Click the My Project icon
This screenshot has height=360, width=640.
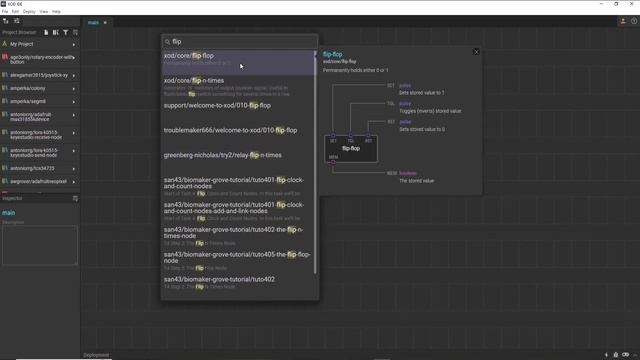tap(5, 44)
